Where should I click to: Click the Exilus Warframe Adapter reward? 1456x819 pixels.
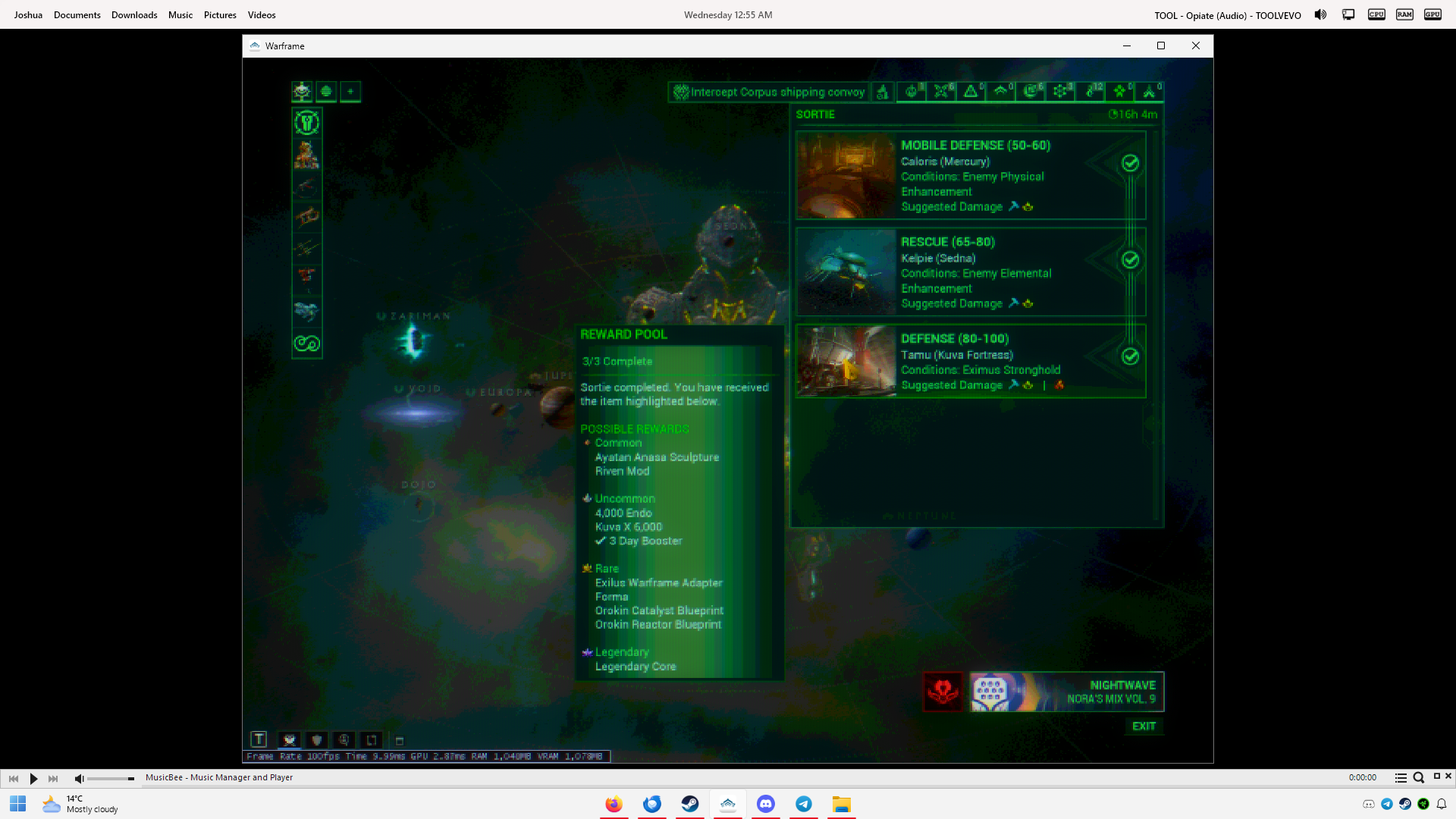tap(658, 583)
